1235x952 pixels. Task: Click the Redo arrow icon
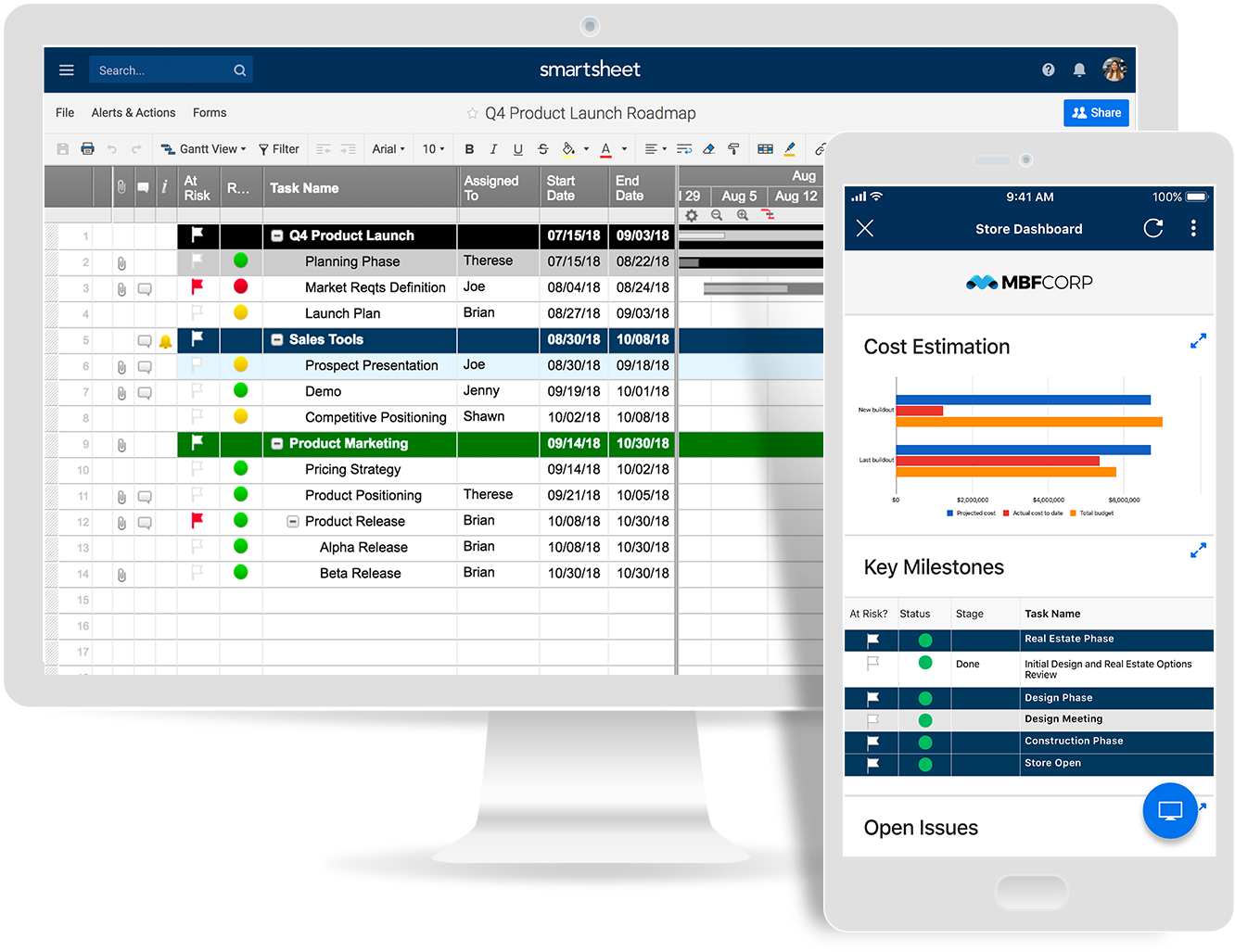tap(136, 149)
